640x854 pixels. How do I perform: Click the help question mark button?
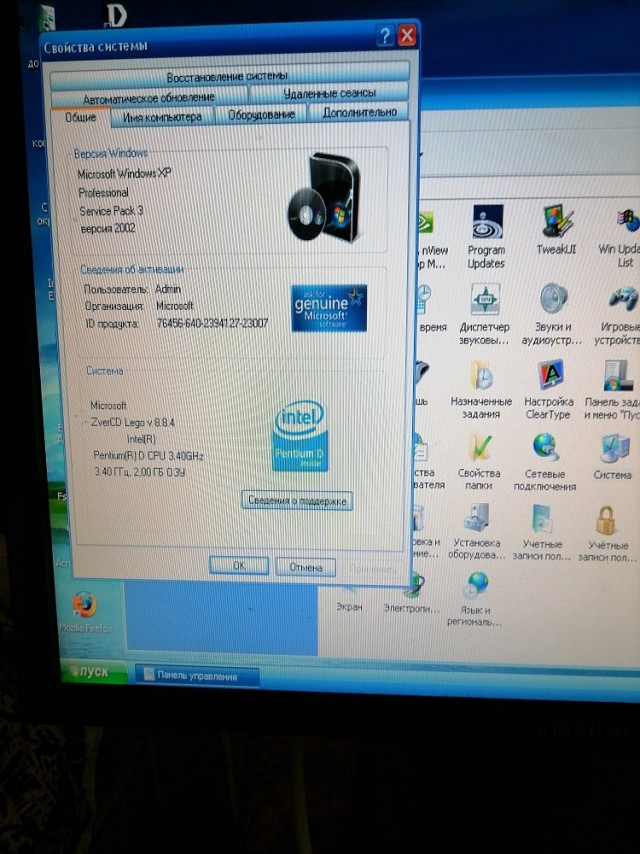pyautogui.click(x=385, y=36)
